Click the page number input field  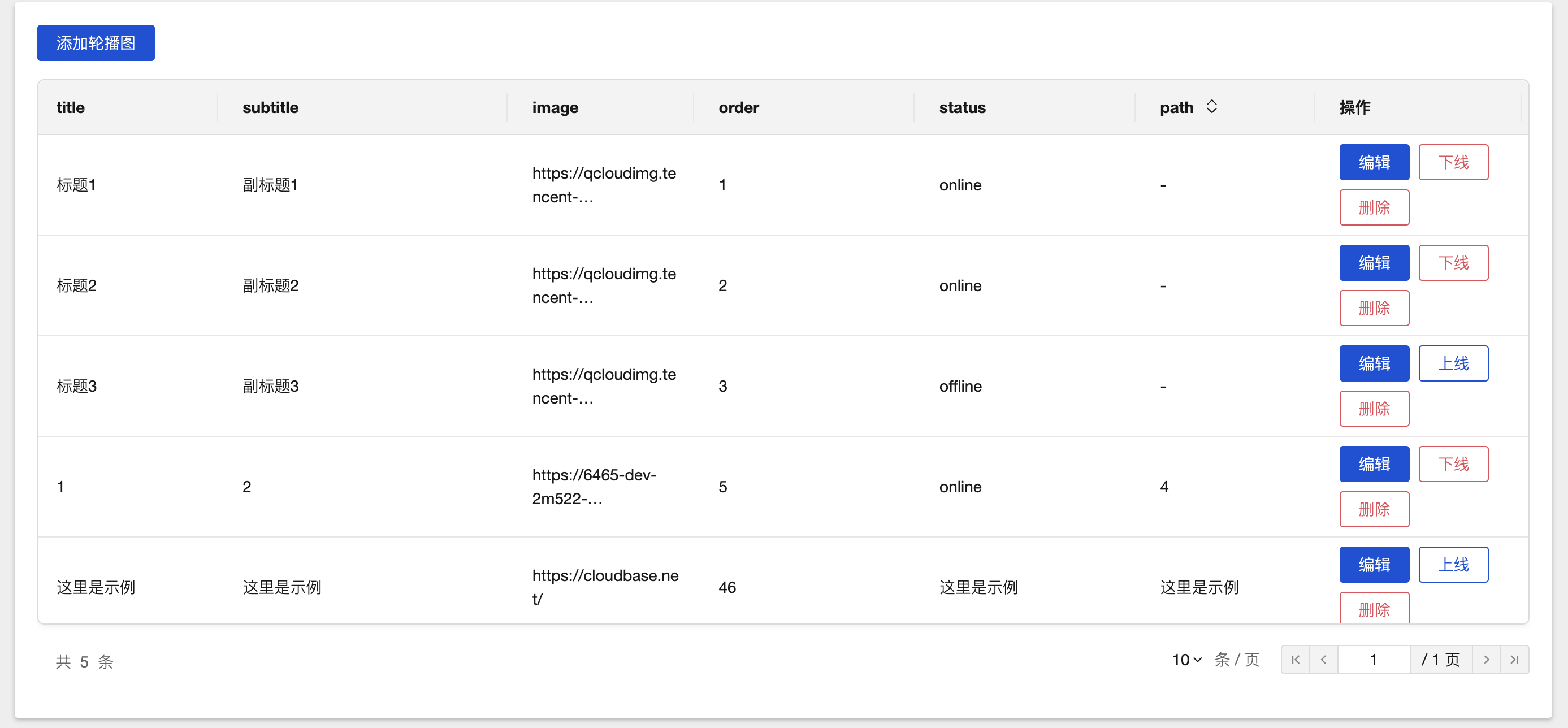pyautogui.click(x=1373, y=660)
